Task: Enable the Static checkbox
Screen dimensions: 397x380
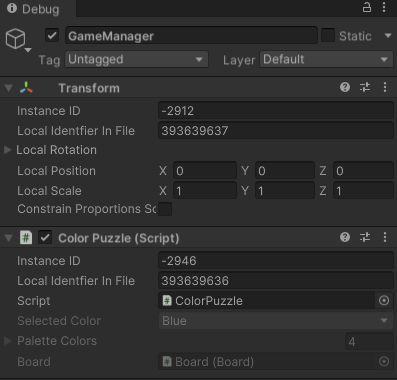Action: tap(328, 35)
